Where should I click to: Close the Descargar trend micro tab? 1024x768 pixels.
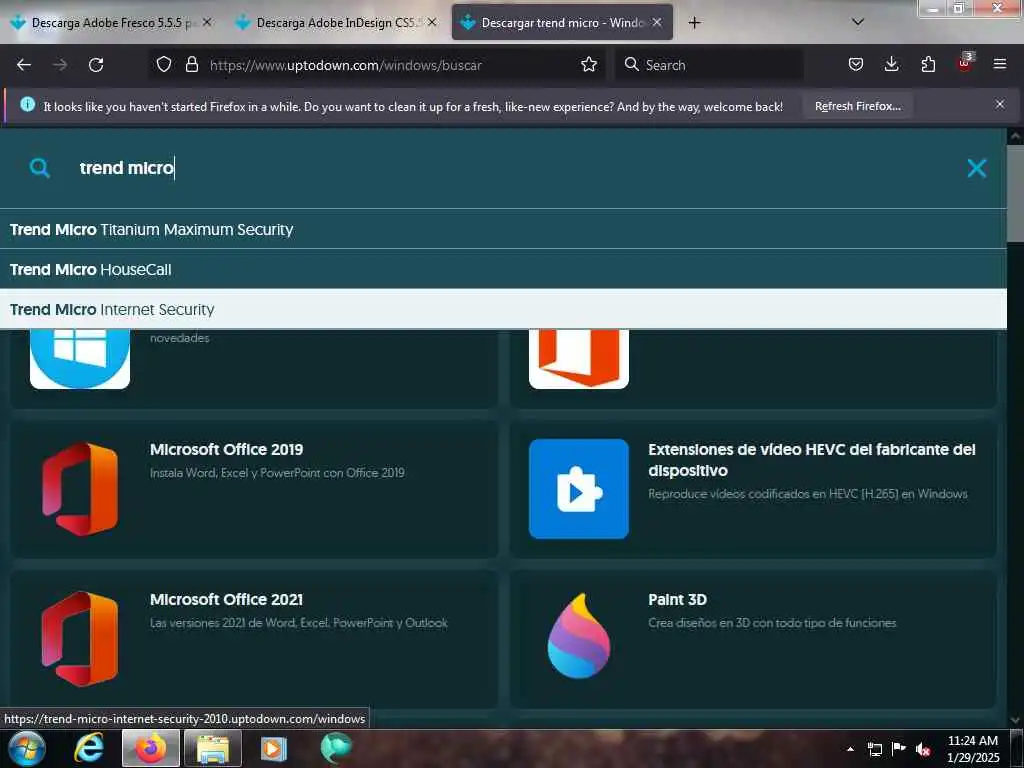click(x=657, y=22)
